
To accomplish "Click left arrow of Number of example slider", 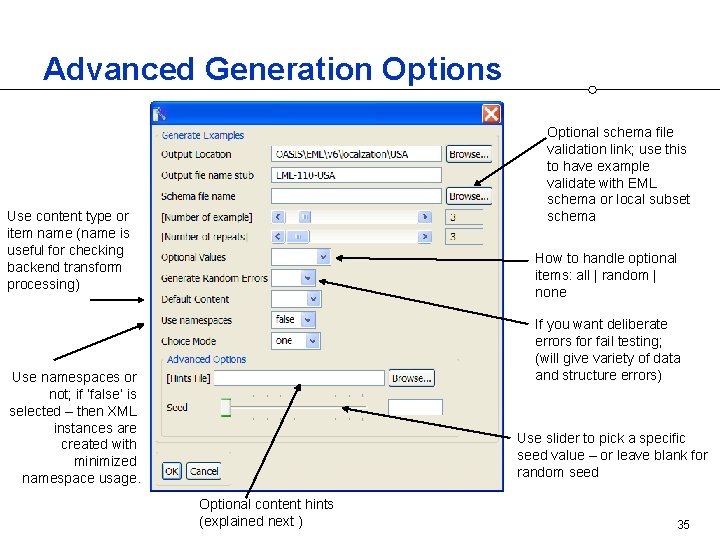I will point(278,217).
